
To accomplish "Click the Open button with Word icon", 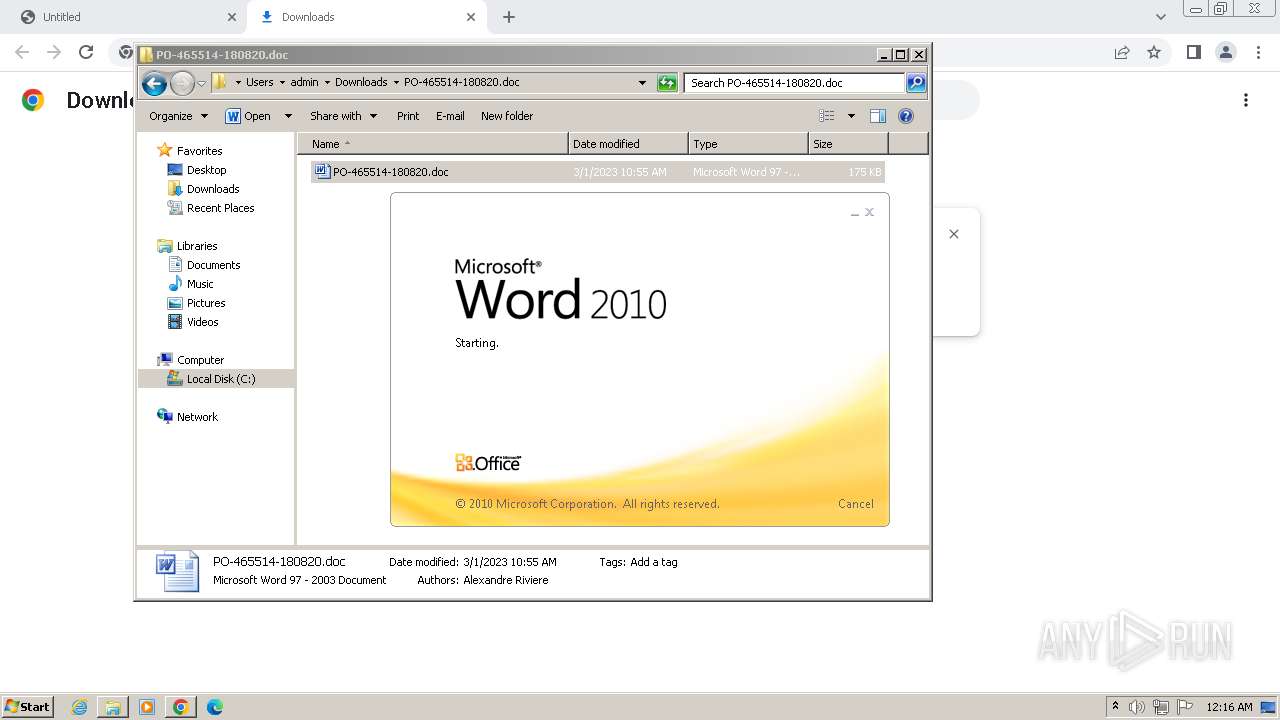I will click(x=249, y=116).
